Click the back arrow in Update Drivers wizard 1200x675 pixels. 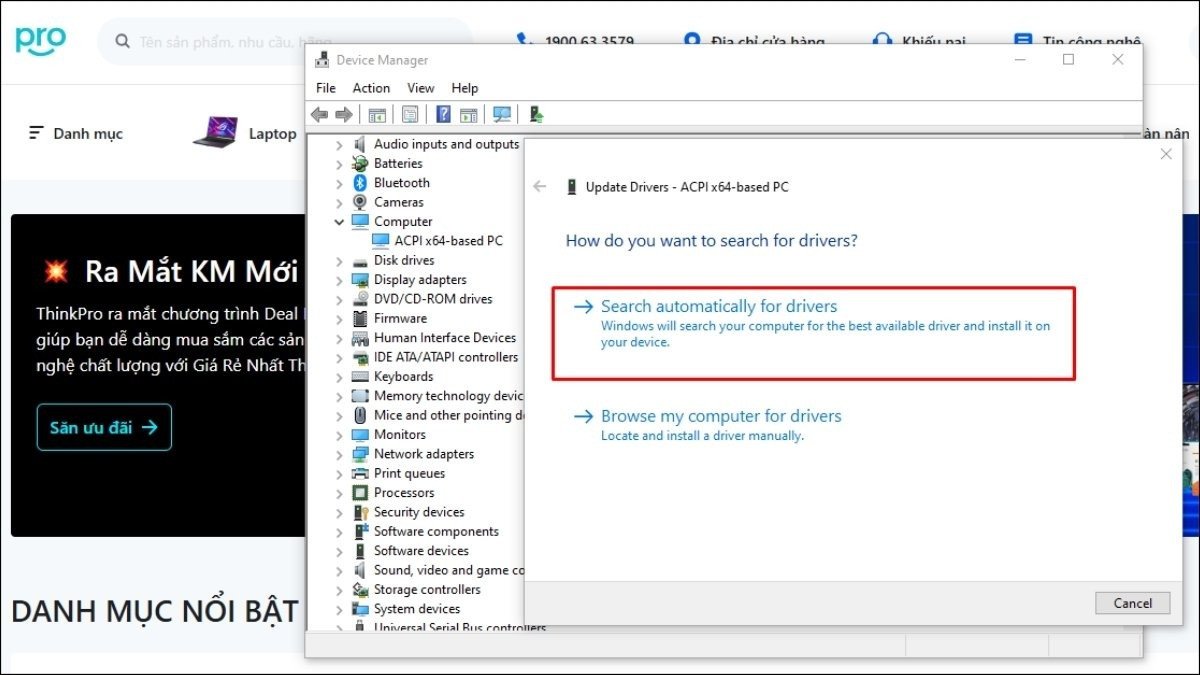click(541, 186)
